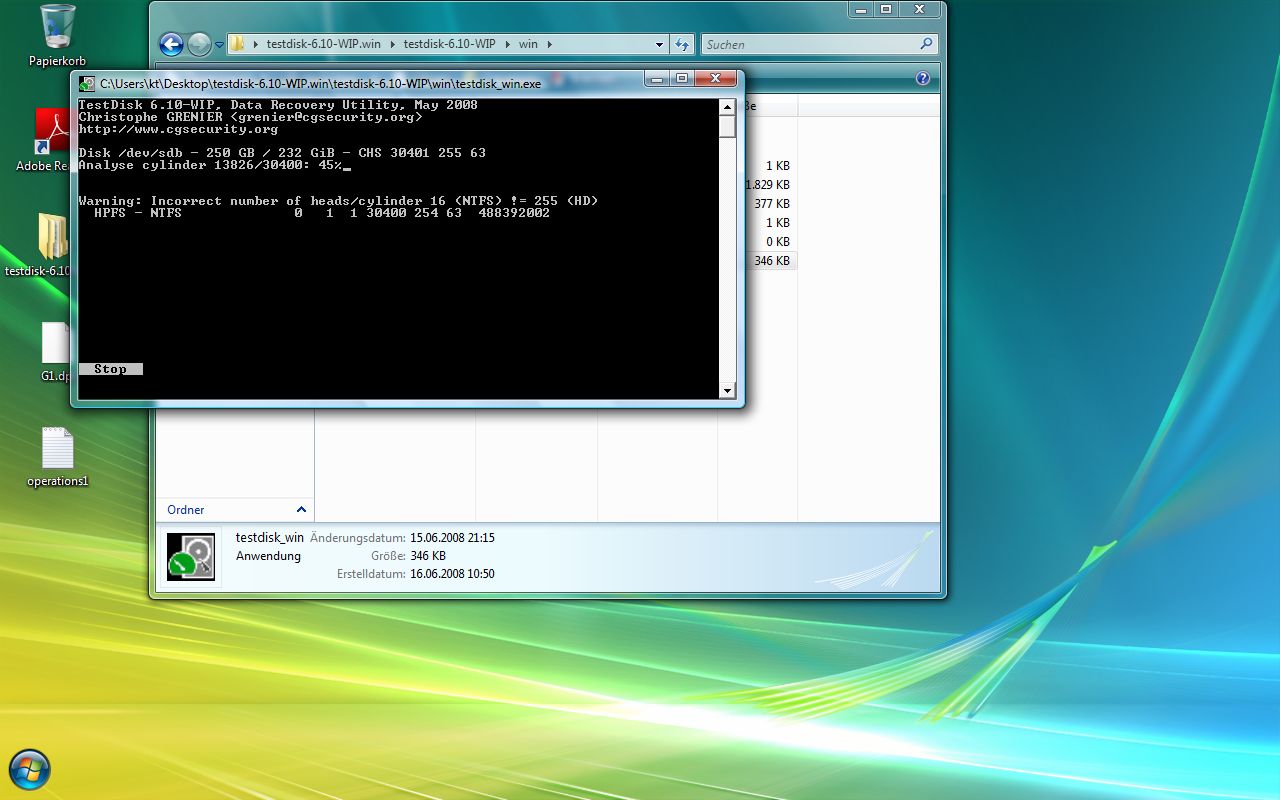Click the Disk /dev/sdb info line
The width and height of the screenshot is (1280, 800).
(282, 153)
